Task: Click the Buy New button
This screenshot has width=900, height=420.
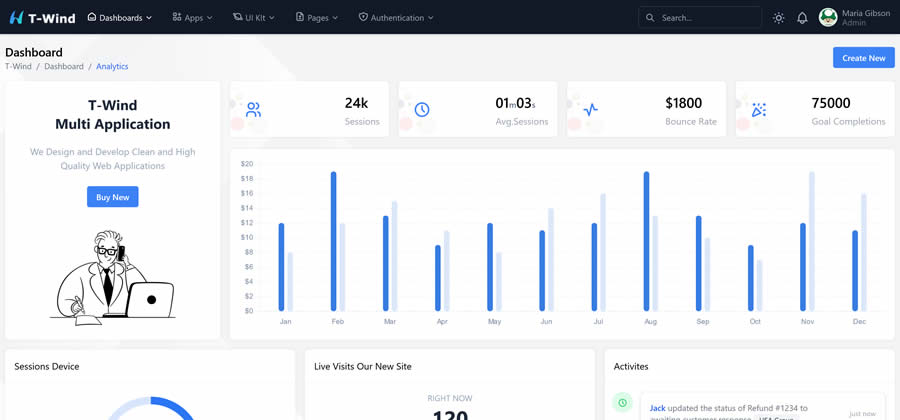Action: point(112,197)
